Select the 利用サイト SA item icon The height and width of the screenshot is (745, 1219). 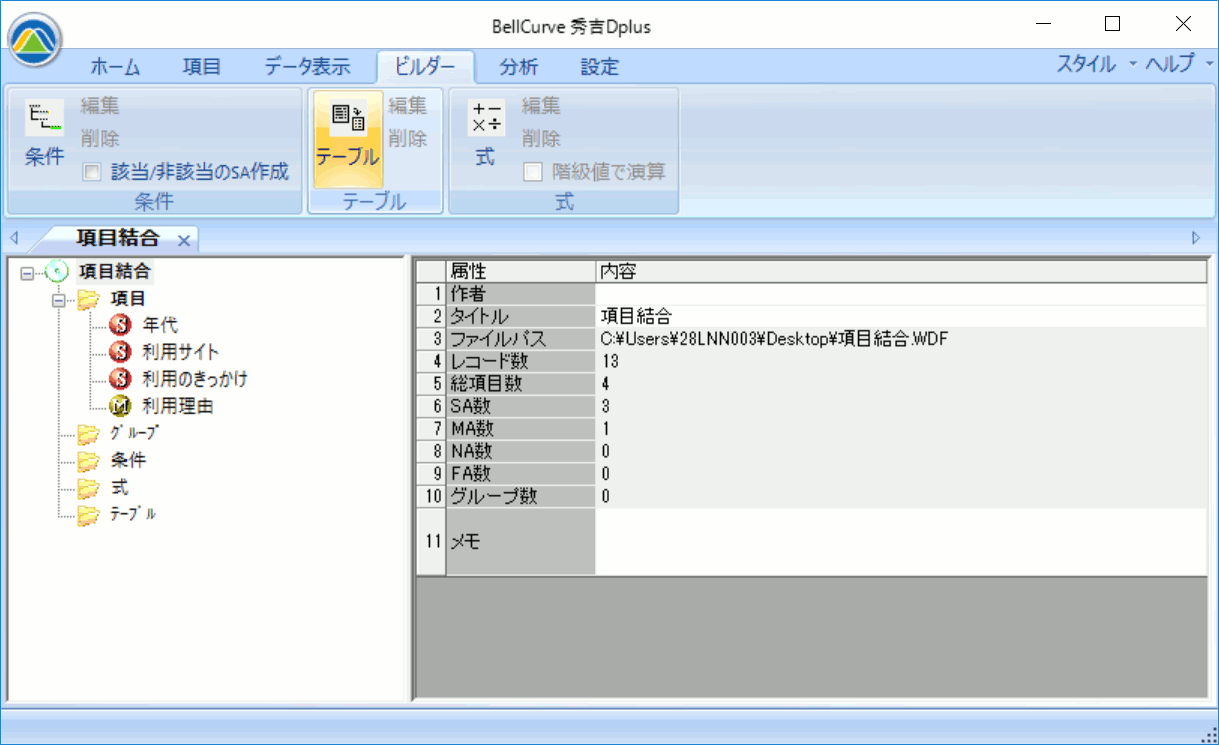tap(121, 352)
